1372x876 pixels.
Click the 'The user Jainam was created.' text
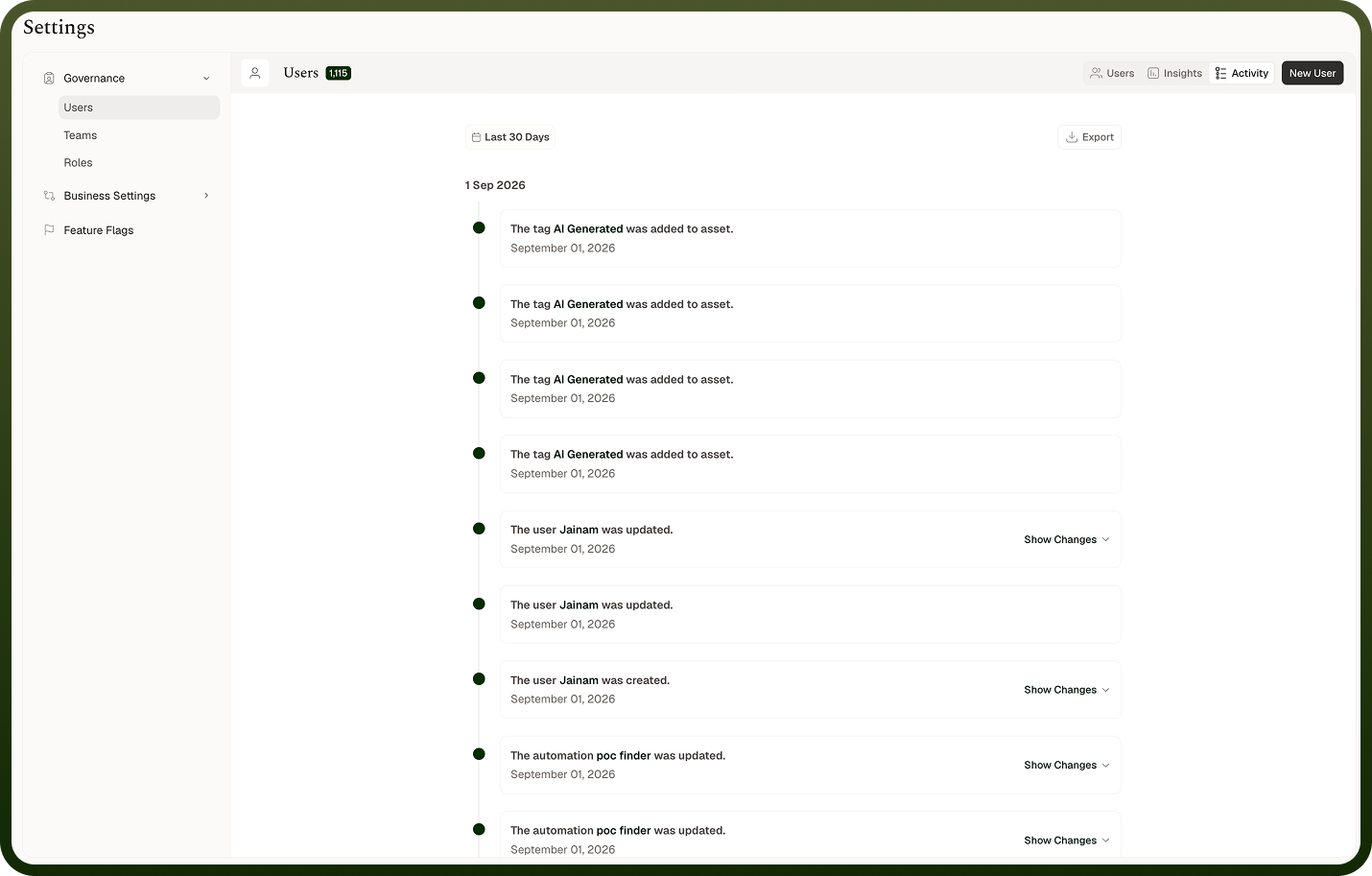590,680
